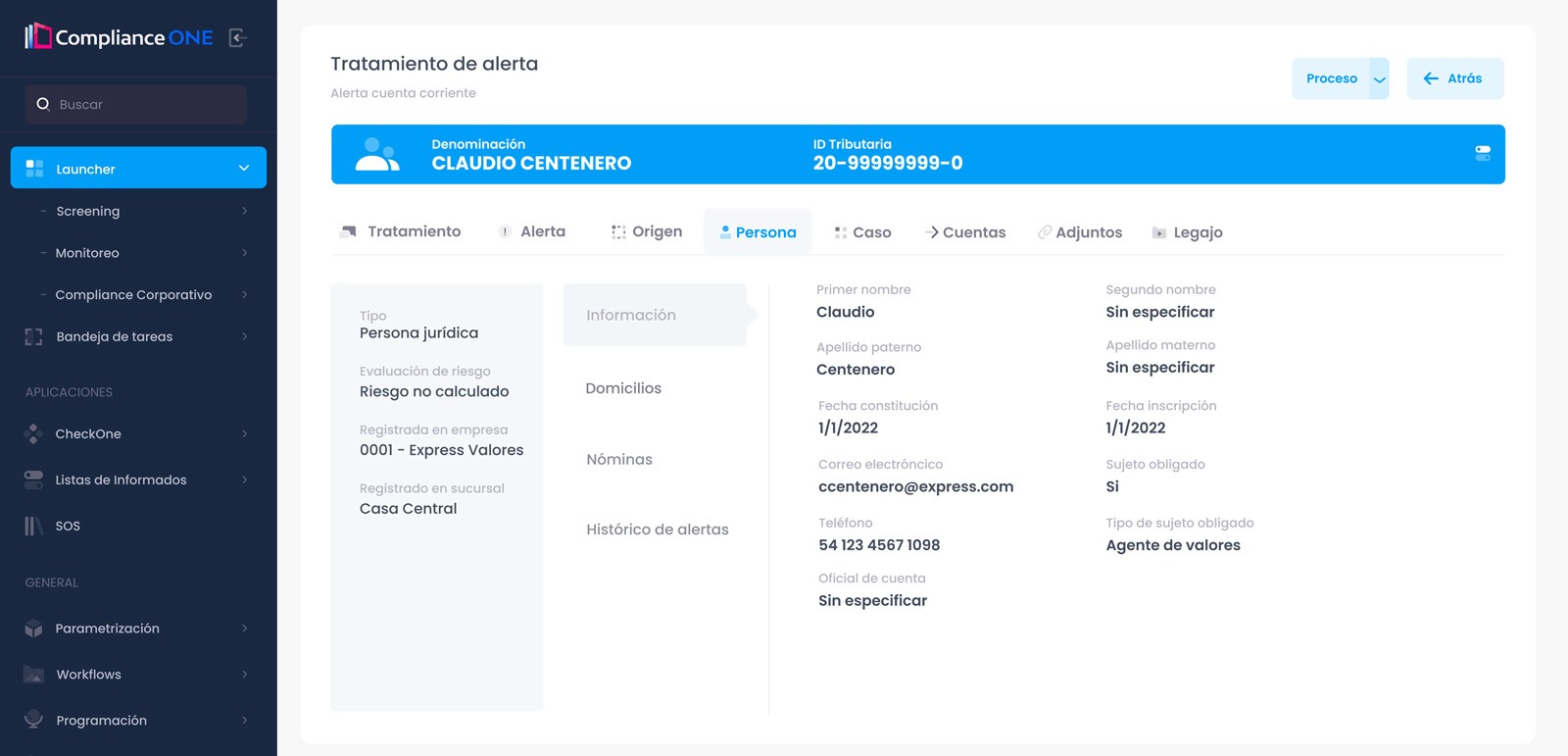Expand Listas de Informados arrow
The image size is (1568, 756).
[x=244, y=479]
